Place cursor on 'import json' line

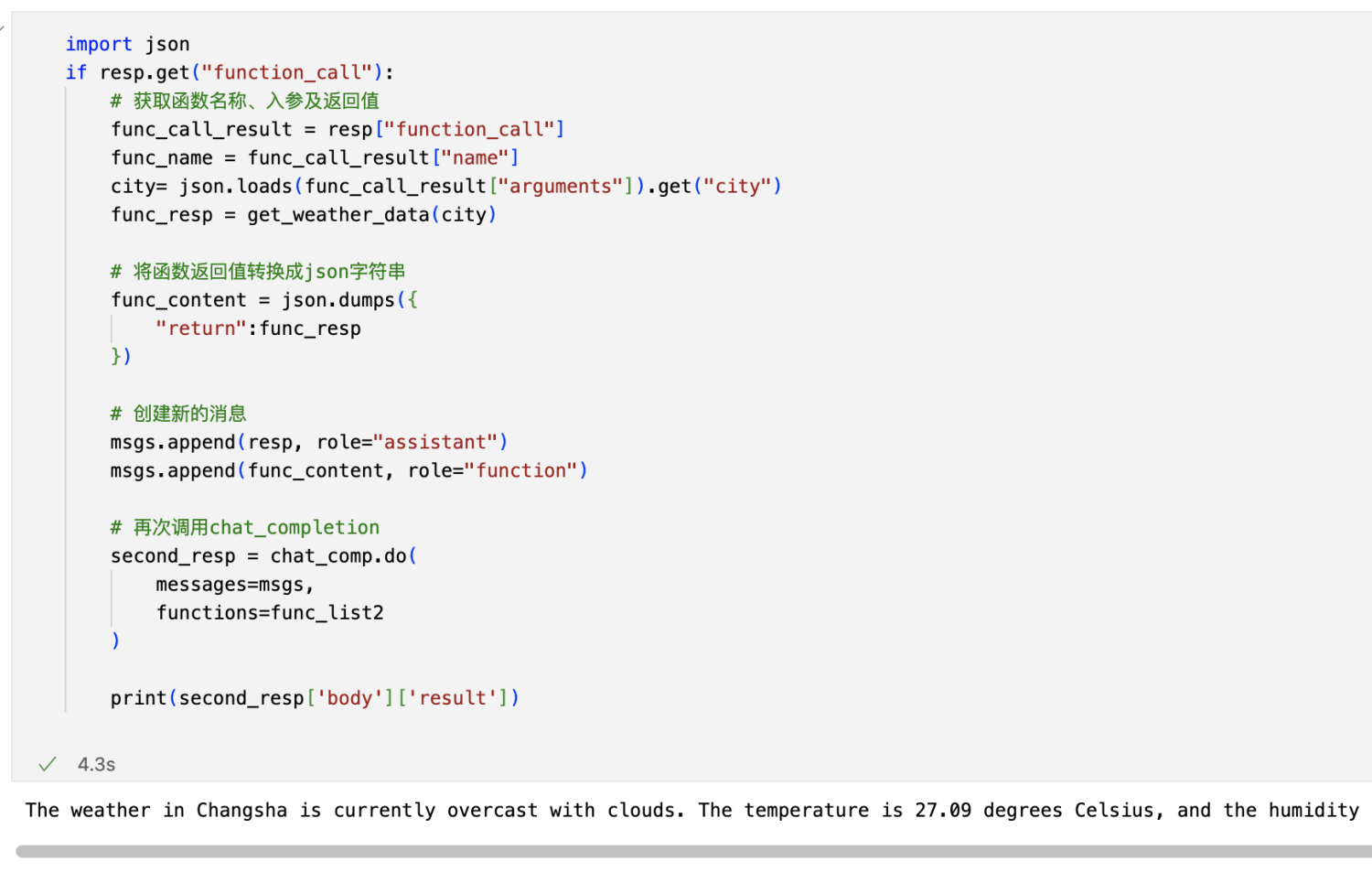[x=127, y=44]
